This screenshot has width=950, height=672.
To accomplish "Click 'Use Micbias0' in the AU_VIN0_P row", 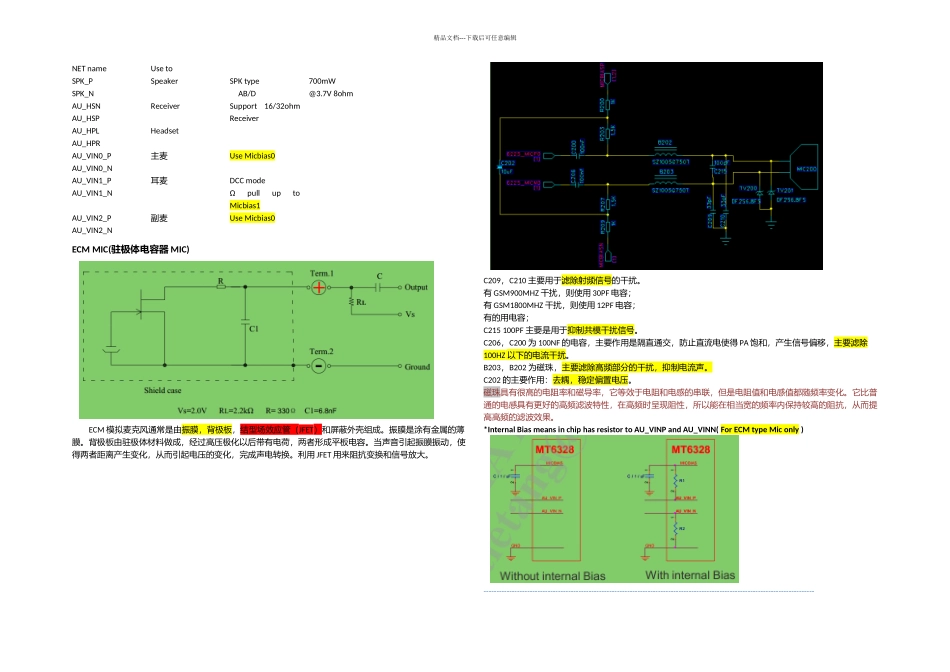I will [252, 156].
